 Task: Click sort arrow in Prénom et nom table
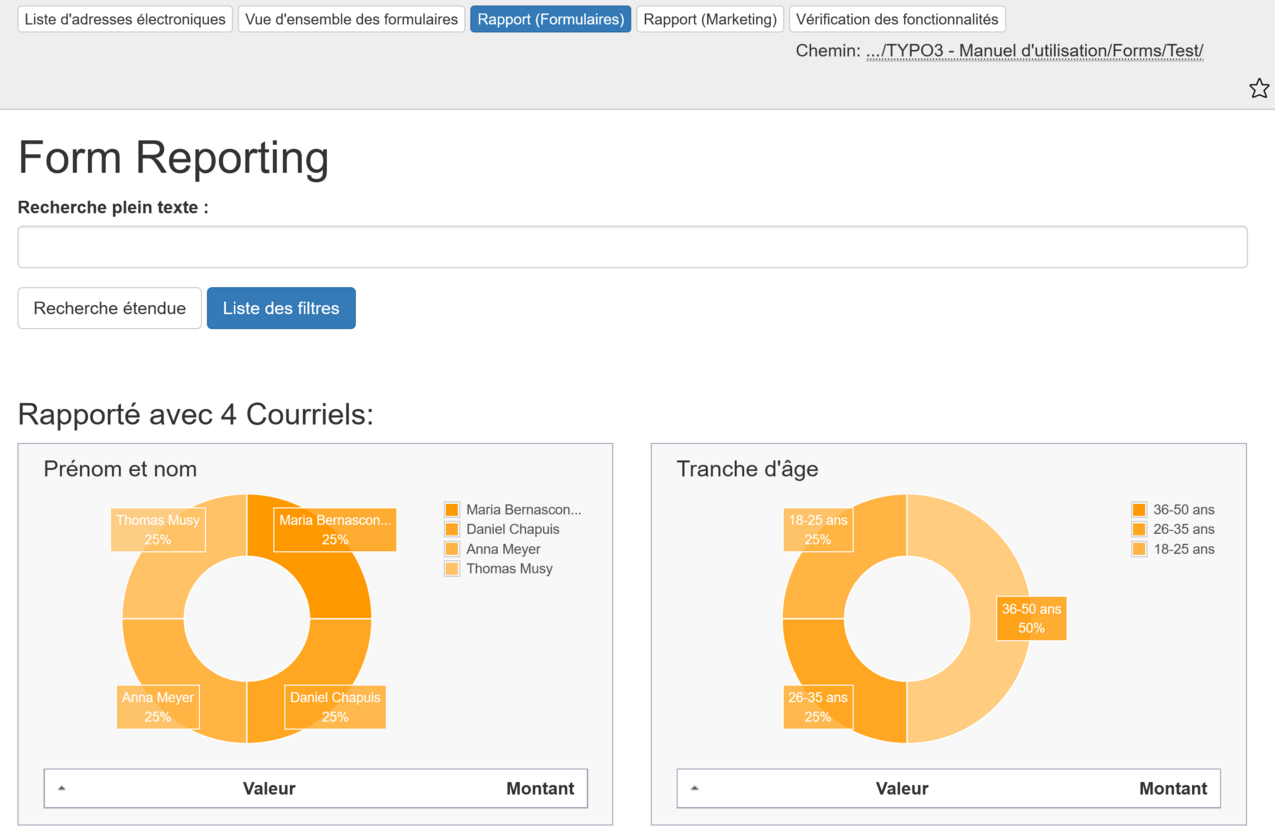(x=62, y=788)
